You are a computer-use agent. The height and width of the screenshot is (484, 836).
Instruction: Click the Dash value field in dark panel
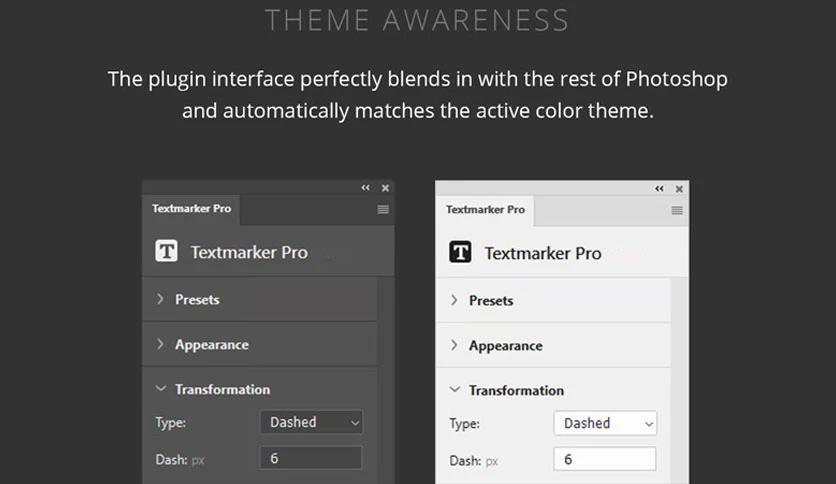coord(311,458)
